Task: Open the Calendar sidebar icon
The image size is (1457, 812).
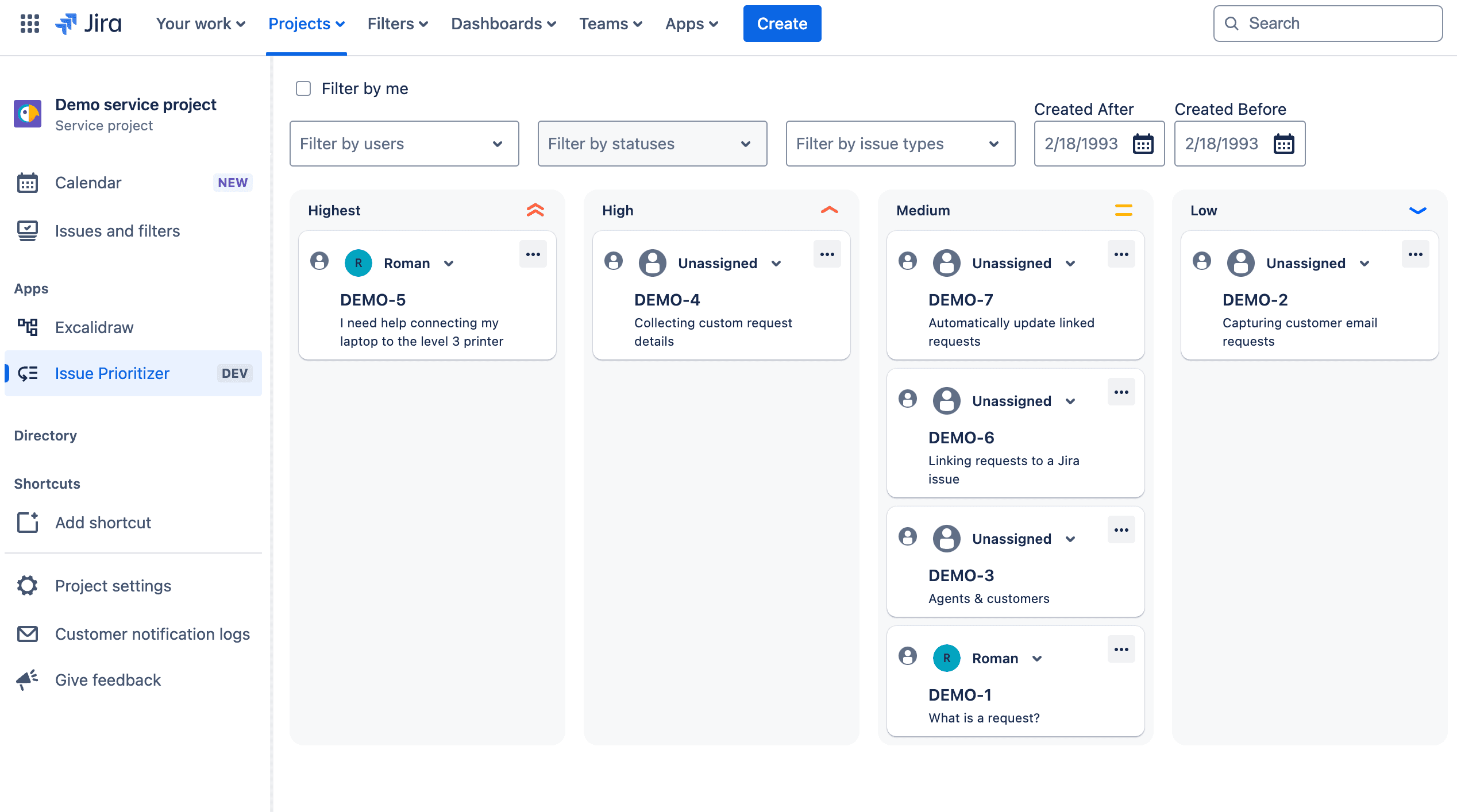Action: [x=28, y=183]
